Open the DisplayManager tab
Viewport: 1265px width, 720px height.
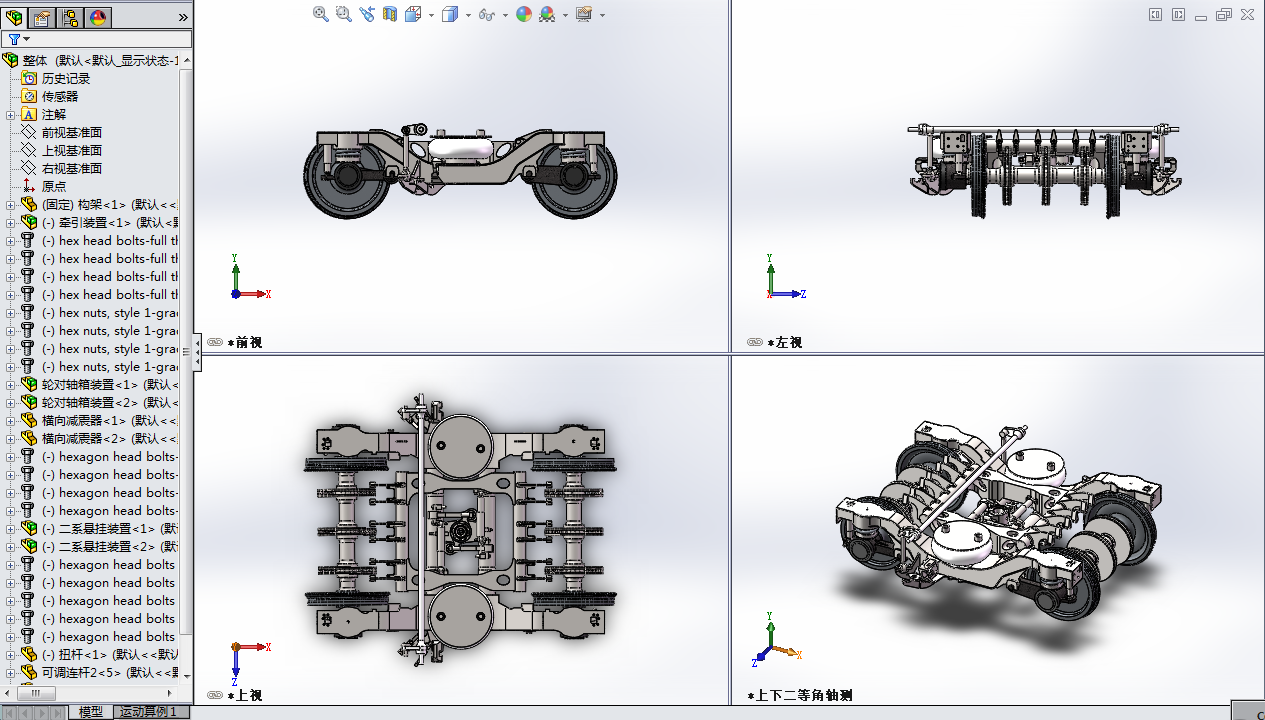(x=98, y=17)
